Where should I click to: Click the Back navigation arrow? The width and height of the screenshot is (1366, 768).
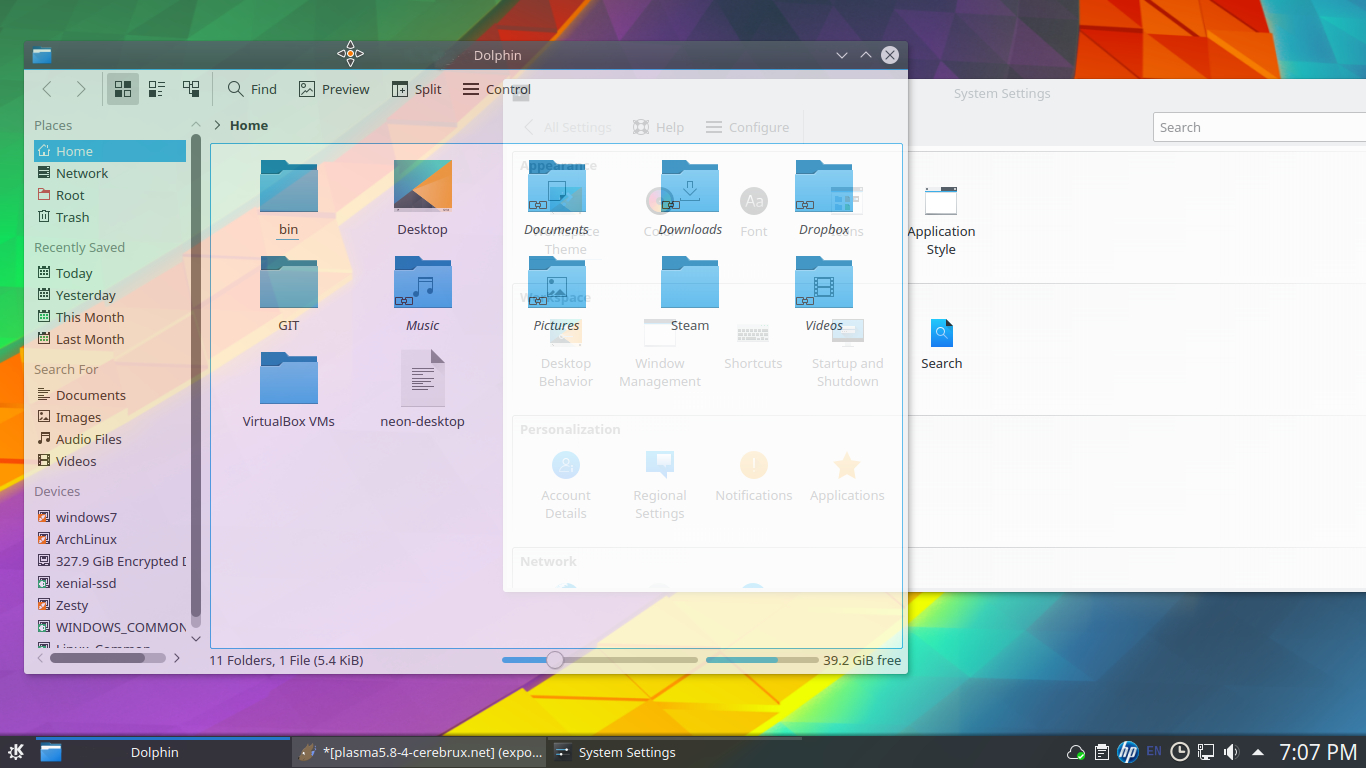tap(47, 89)
